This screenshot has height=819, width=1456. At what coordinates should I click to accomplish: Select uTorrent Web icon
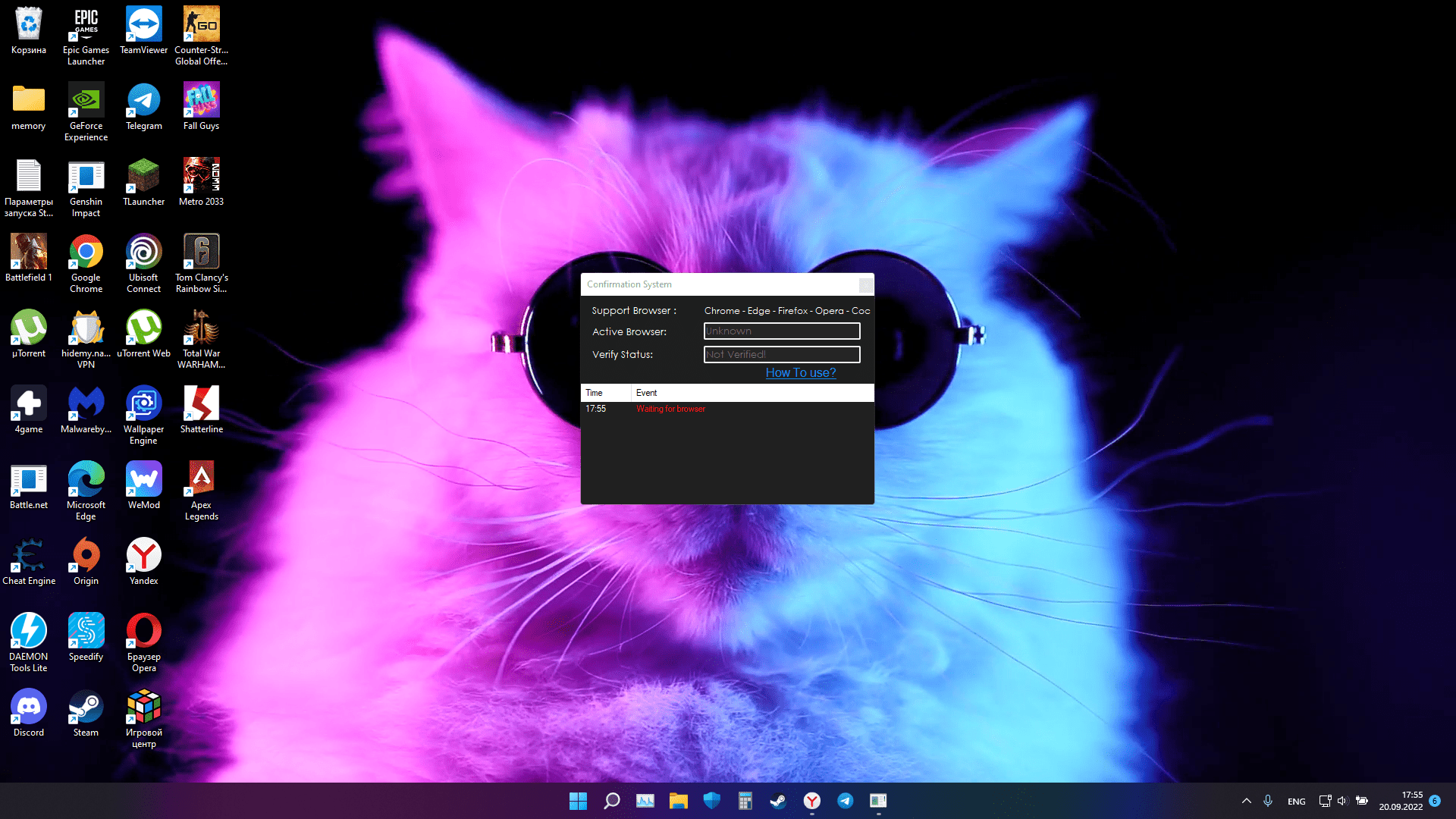[143, 334]
